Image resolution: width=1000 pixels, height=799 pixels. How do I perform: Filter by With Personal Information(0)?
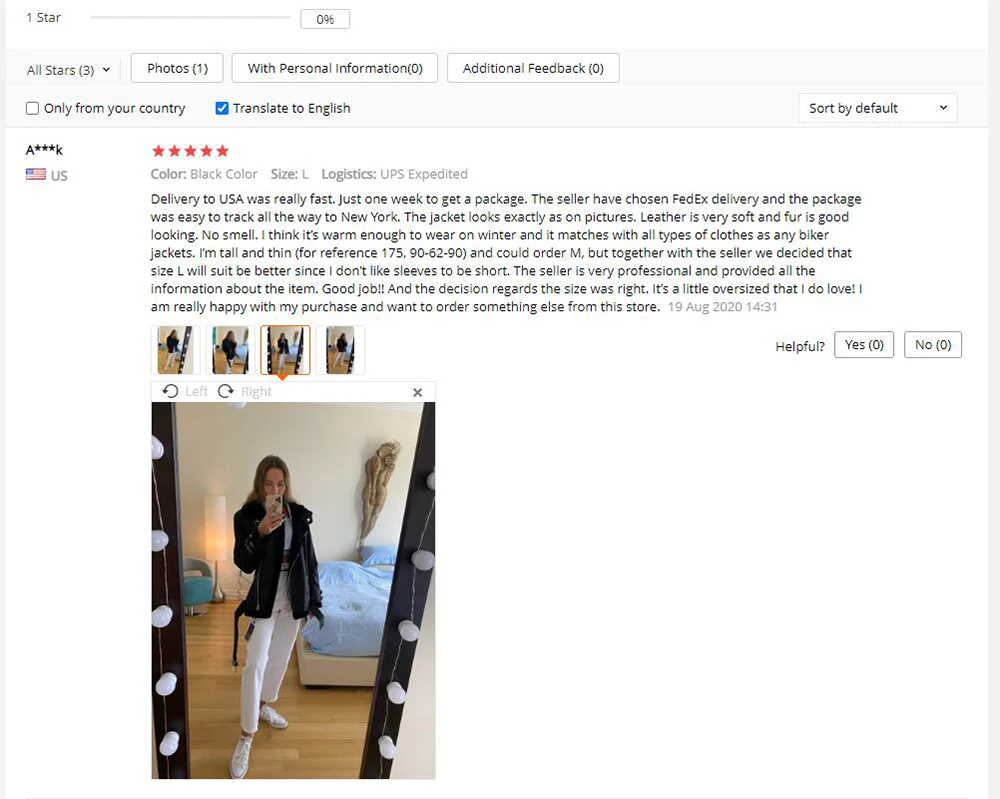335,68
